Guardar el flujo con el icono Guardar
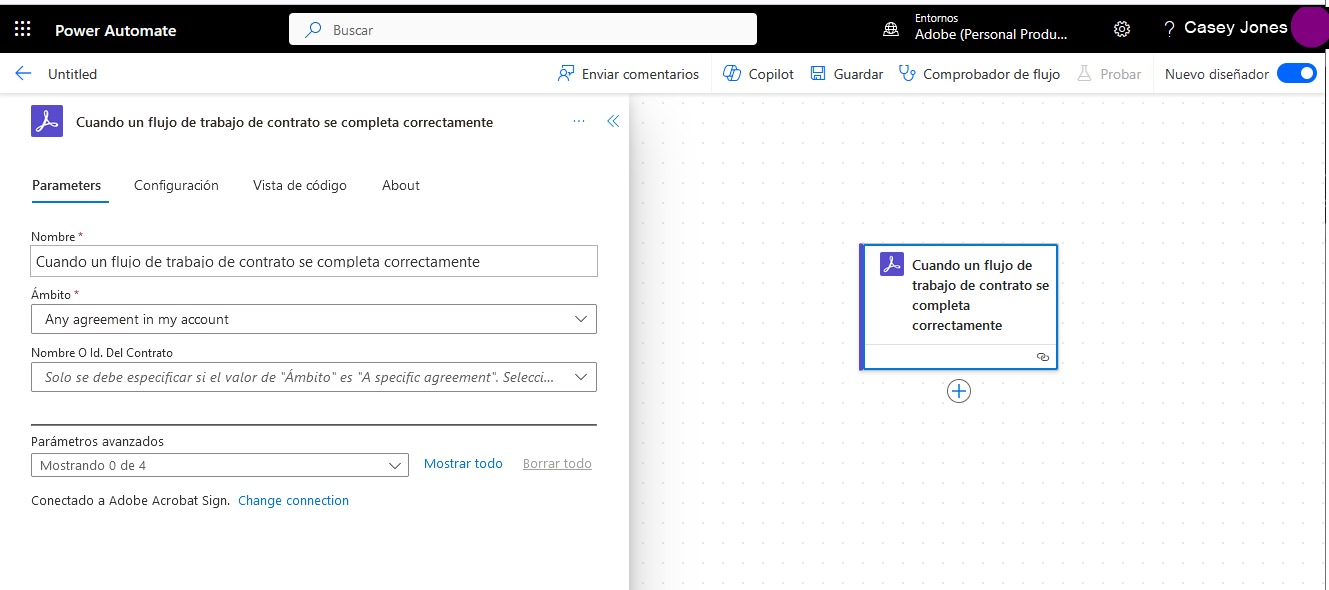 pyautogui.click(x=845, y=73)
